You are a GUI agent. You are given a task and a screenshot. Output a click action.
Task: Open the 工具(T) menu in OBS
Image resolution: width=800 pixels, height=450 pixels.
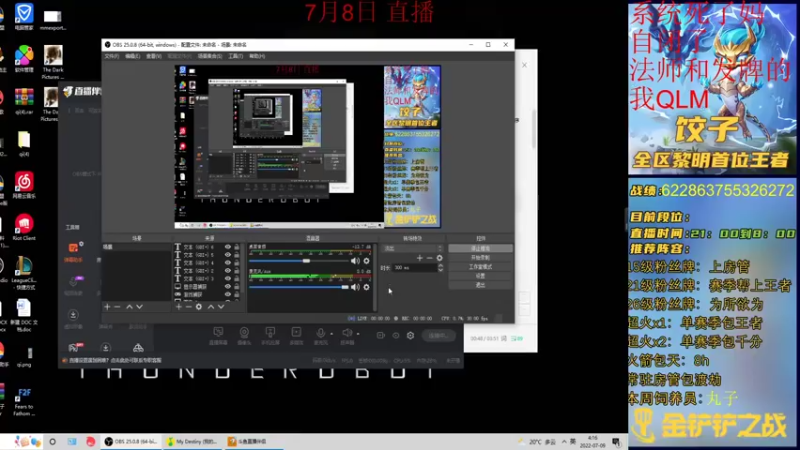(x=236, y=56)
